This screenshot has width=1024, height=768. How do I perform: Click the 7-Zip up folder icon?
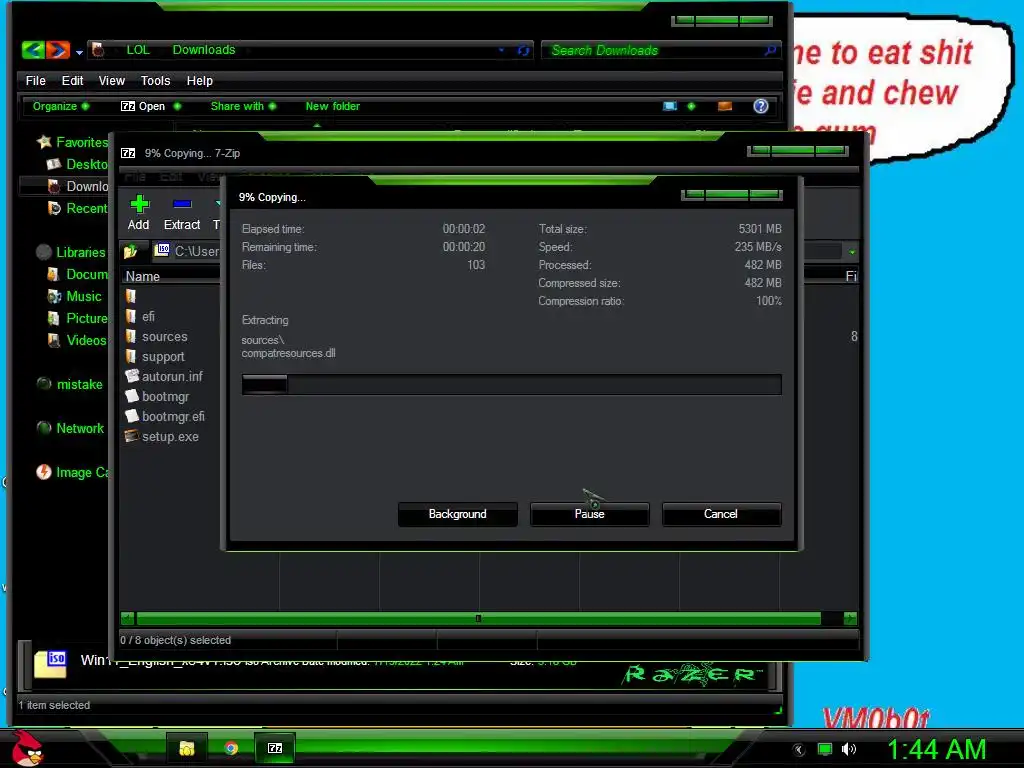[x=131, y=251]
